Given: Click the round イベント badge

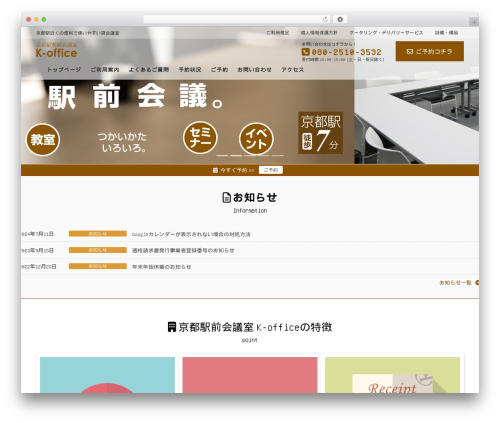Looking at the screenshot, I should pyautogui.click(x=256, y=139).
